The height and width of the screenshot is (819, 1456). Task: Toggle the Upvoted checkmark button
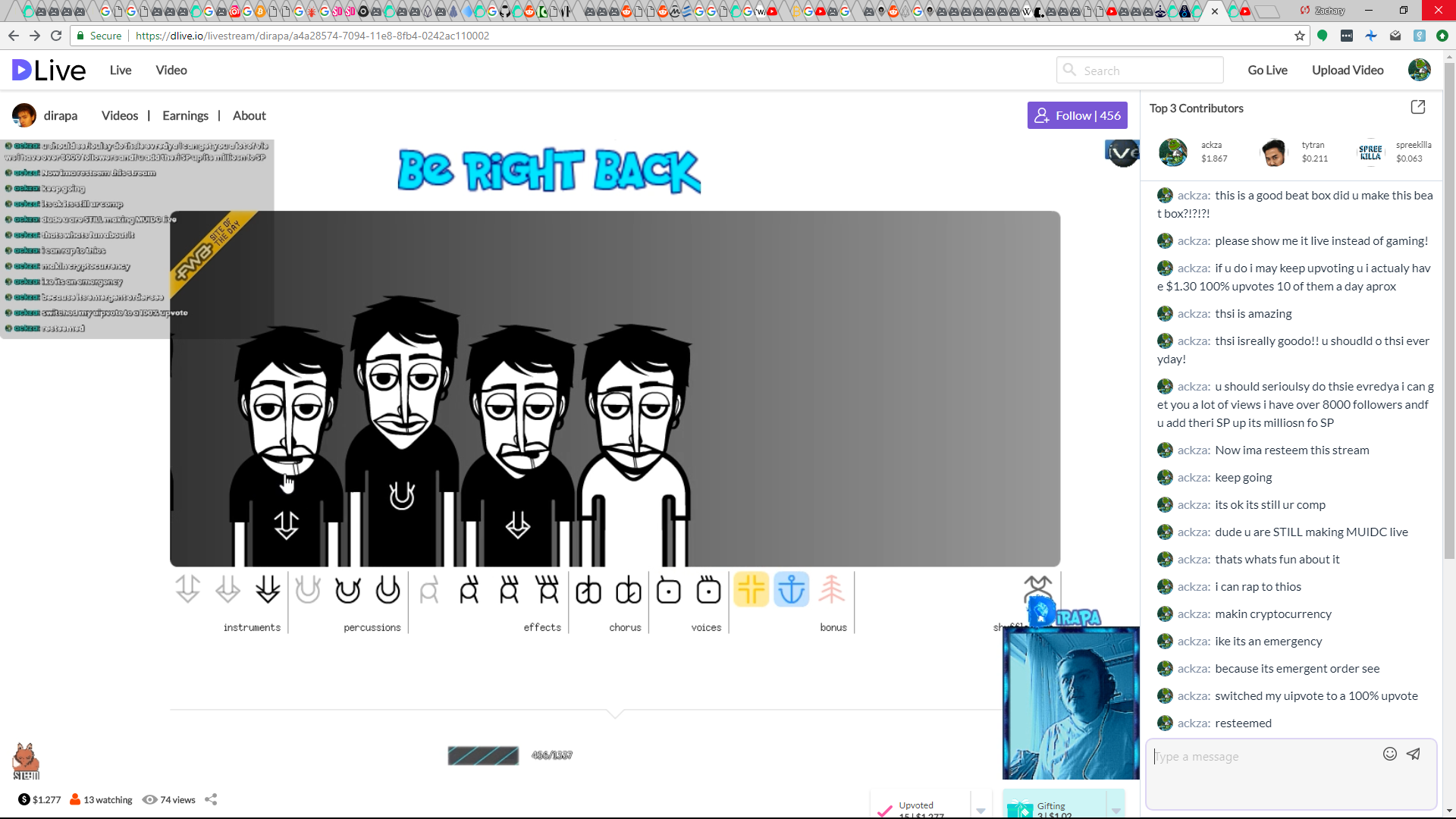coord(884,810)
